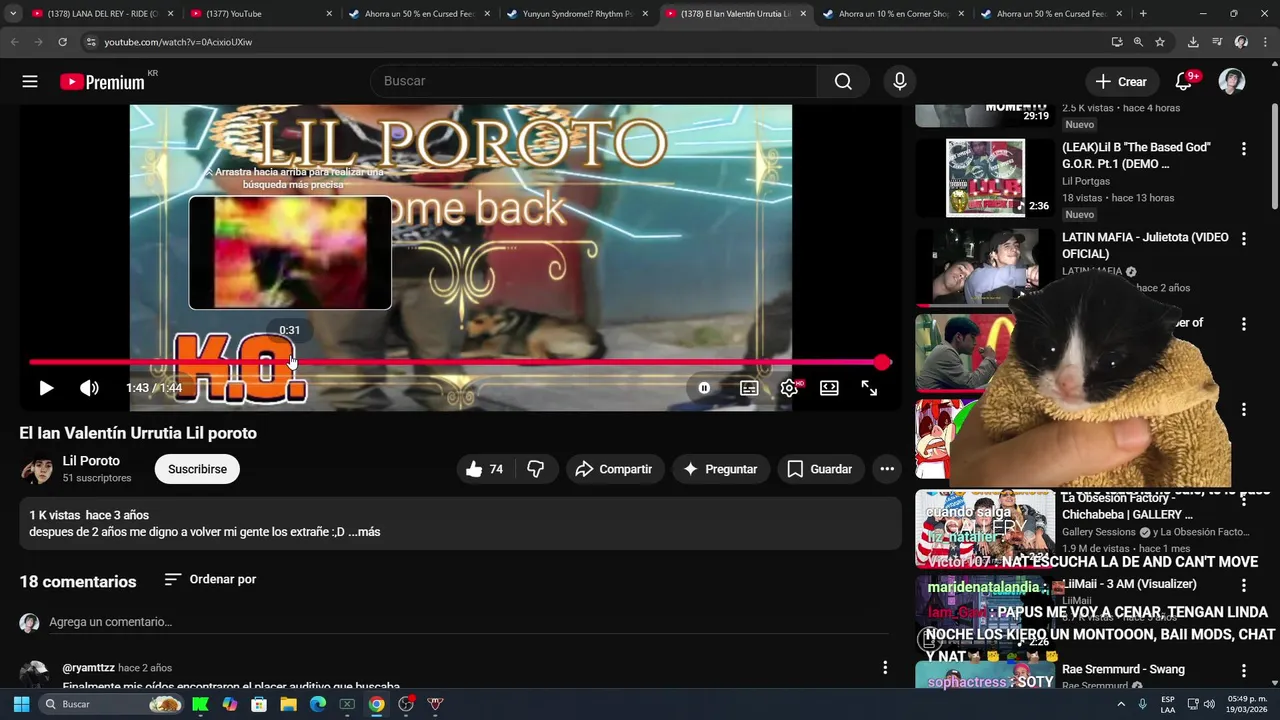Viewport: 1280px width, 720px height.
Task: Open the La Obsesión Factory Chichabeba video title
Action: point(1127,506)
